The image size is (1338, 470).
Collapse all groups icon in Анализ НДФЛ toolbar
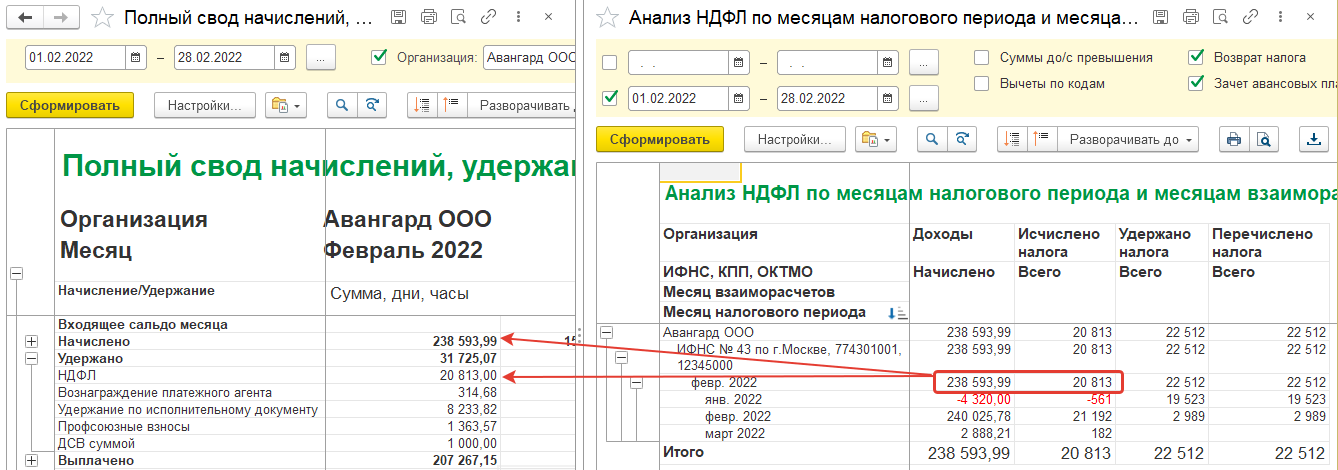(x=1012, y=140)
